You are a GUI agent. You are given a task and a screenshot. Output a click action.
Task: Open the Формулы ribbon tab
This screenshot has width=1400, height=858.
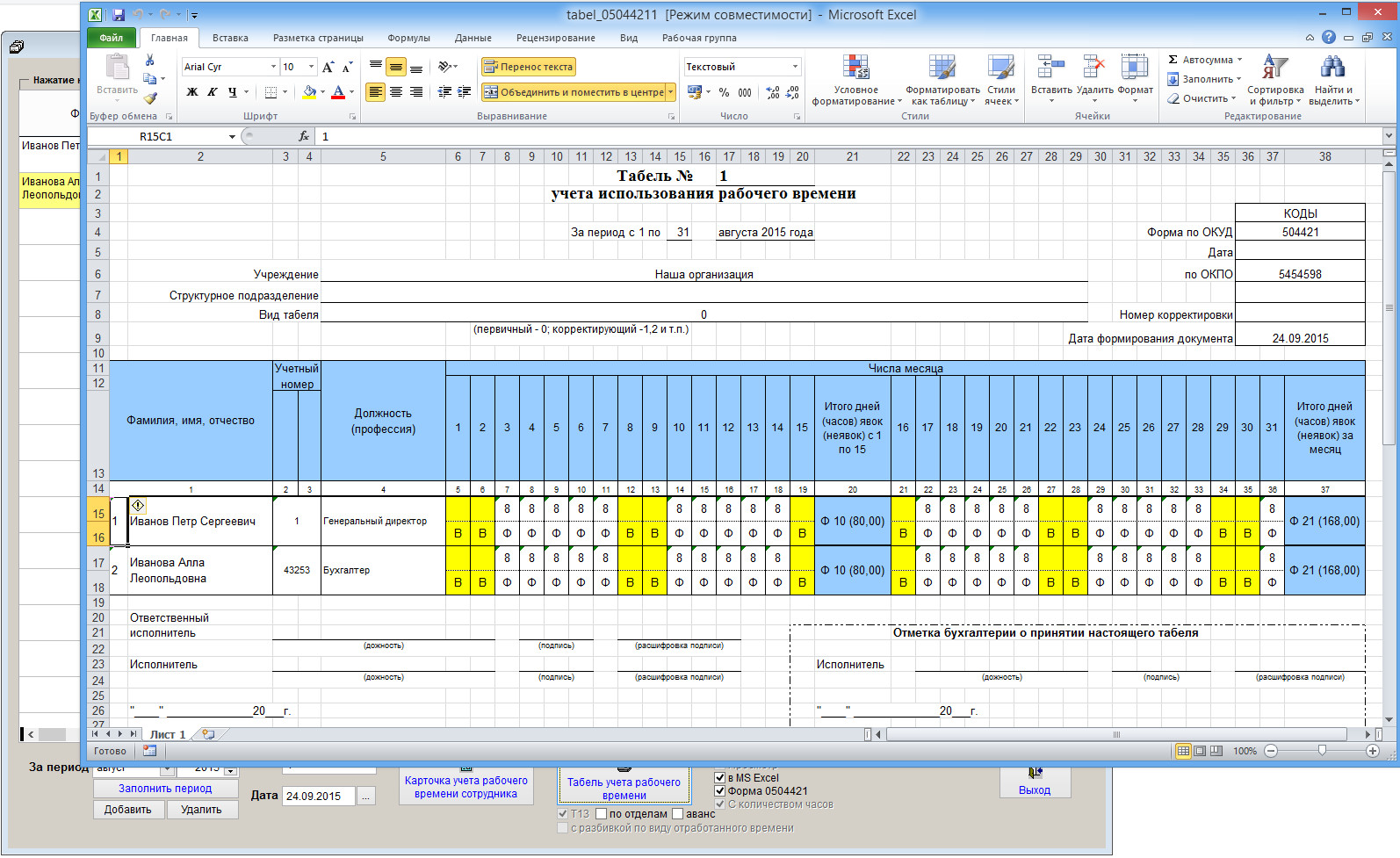[408, 38]
